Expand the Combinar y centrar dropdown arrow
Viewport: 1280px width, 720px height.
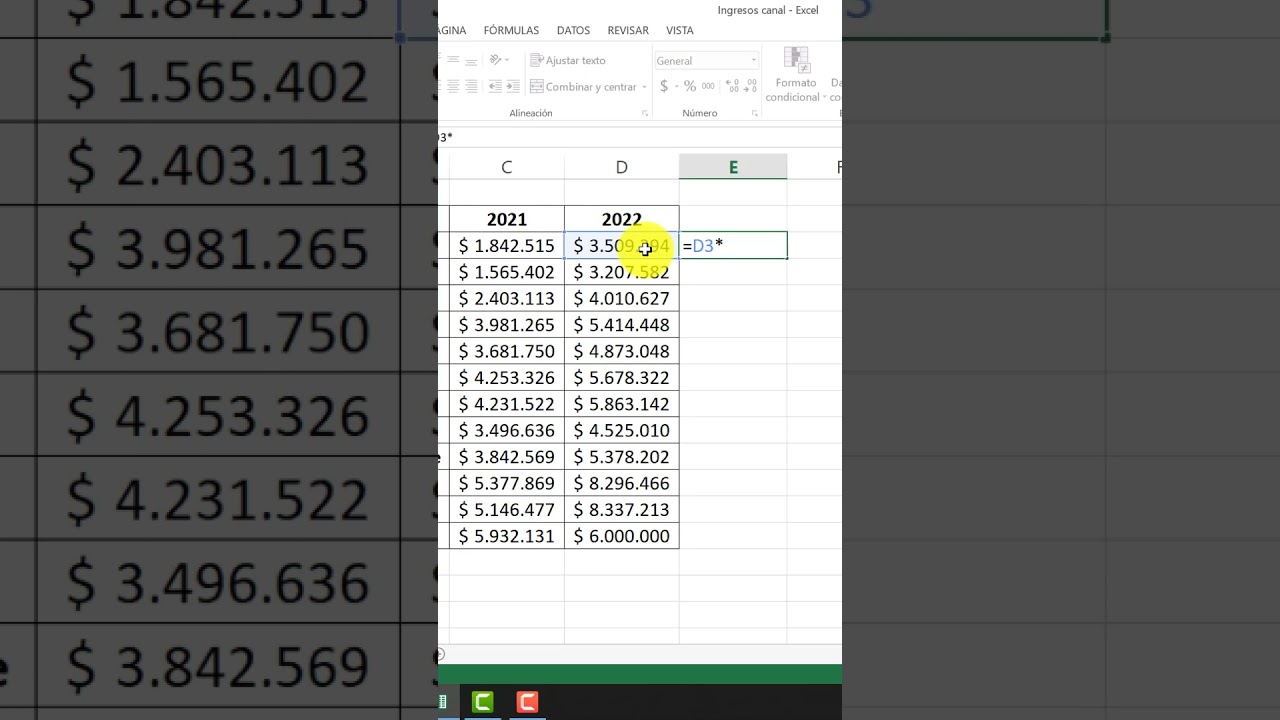click(x=644, y=87)
